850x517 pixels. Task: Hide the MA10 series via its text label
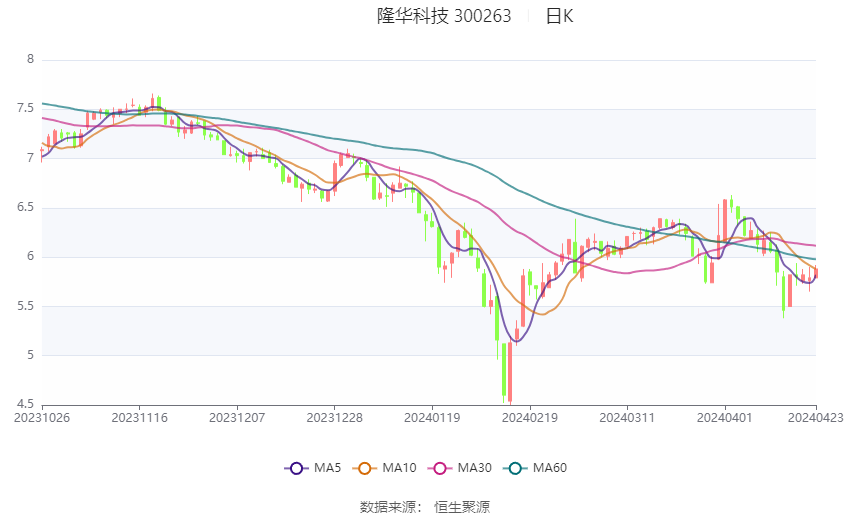(x=401, y=468)
